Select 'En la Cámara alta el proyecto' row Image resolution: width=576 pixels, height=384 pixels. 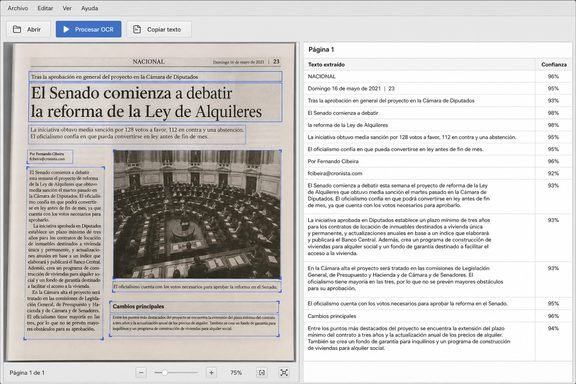pos(438,279)
